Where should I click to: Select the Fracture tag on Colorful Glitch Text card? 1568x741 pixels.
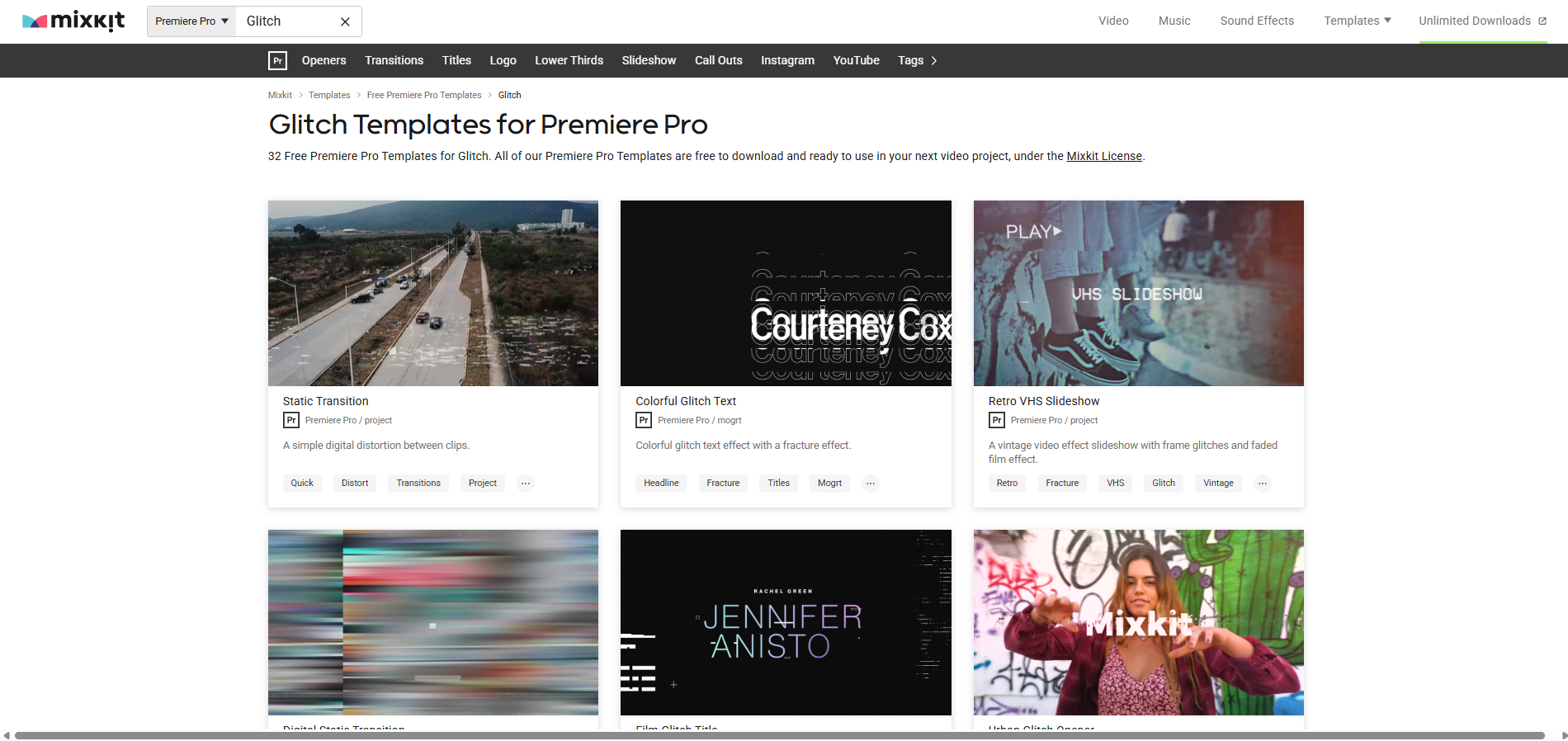[x=723, y=484]
